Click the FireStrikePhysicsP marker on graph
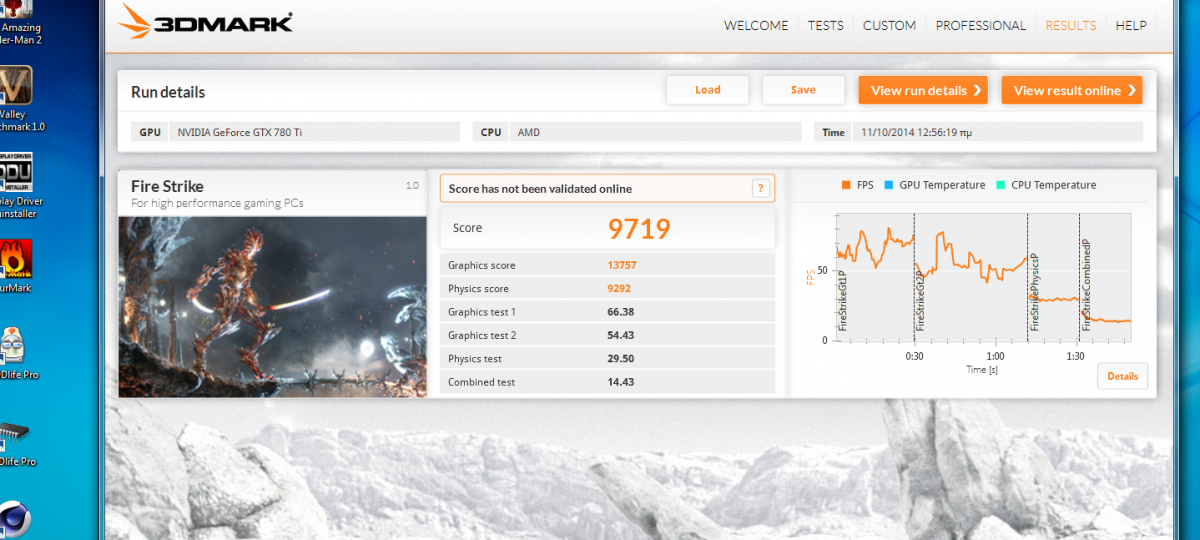Image resolution: width=1200 pixels, height=540 pixels. click(1034, 291)
